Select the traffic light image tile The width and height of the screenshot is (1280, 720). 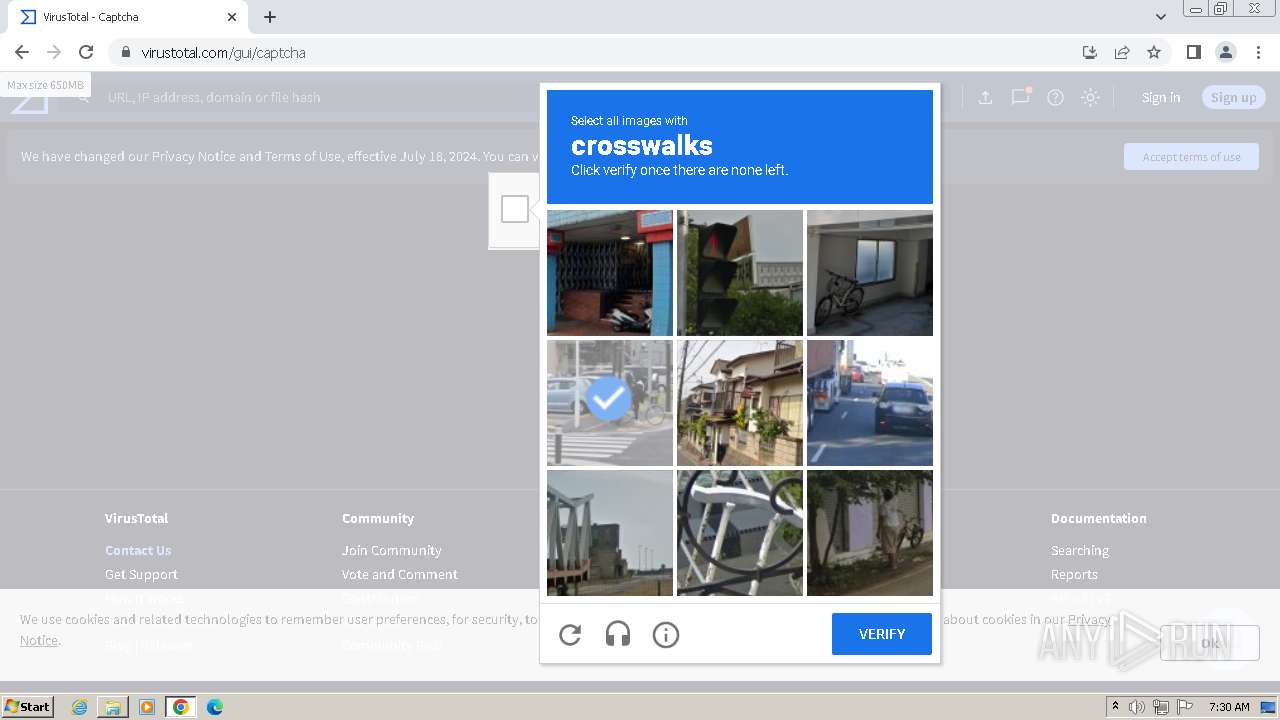point(740,273)
